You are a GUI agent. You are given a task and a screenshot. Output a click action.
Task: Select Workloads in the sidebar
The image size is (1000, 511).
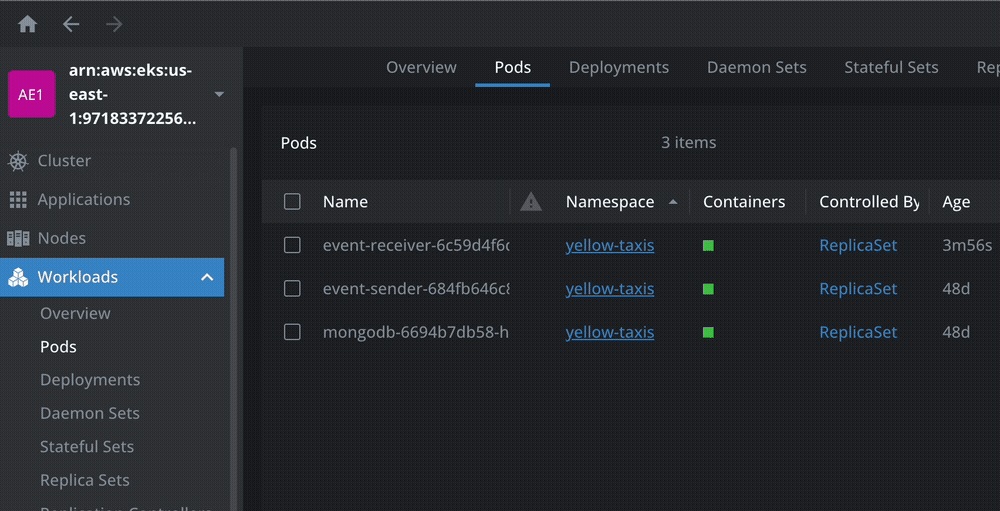point(112,277)
